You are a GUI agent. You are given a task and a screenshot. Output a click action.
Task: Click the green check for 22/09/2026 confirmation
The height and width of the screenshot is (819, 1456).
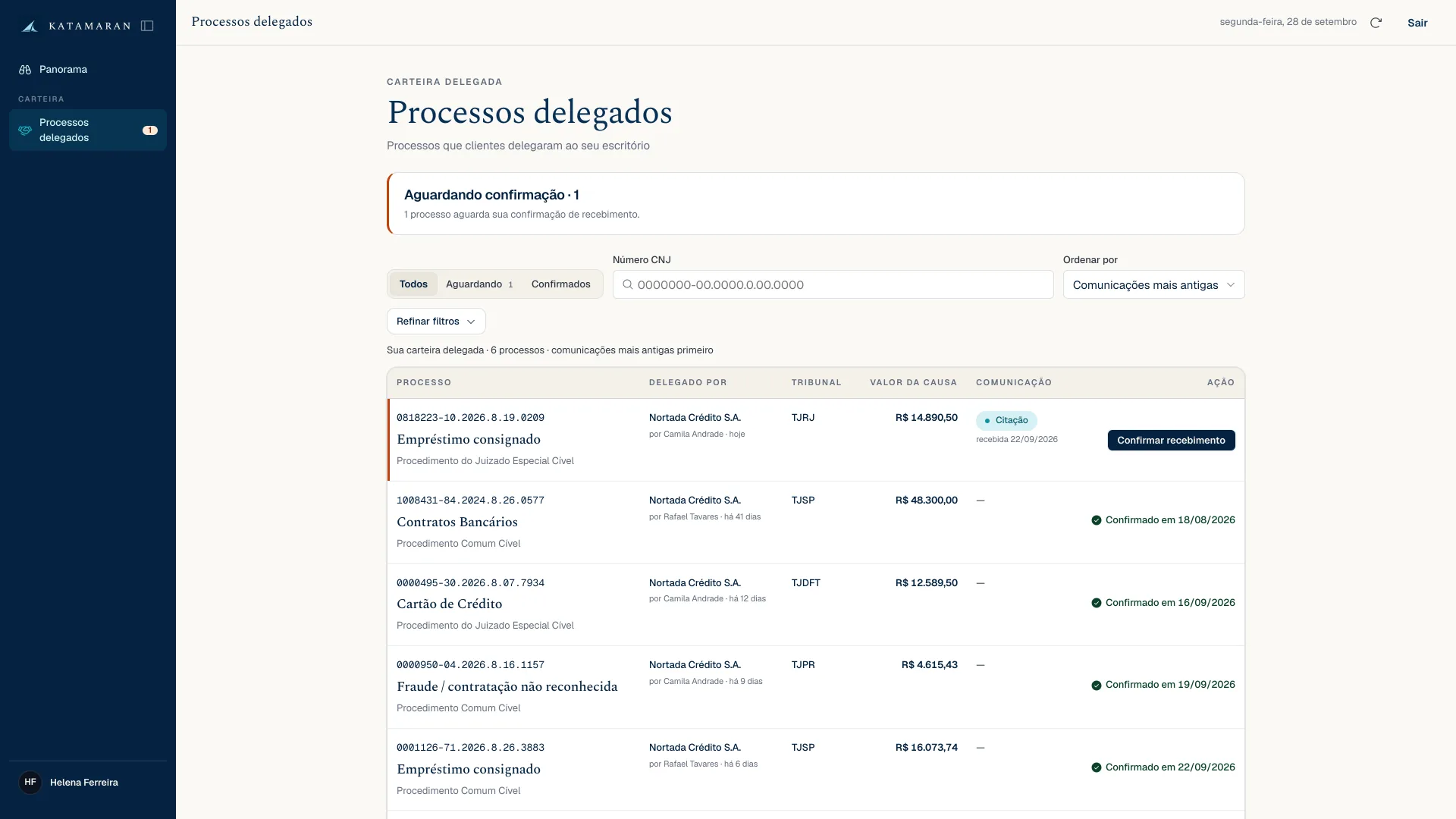1096,767
